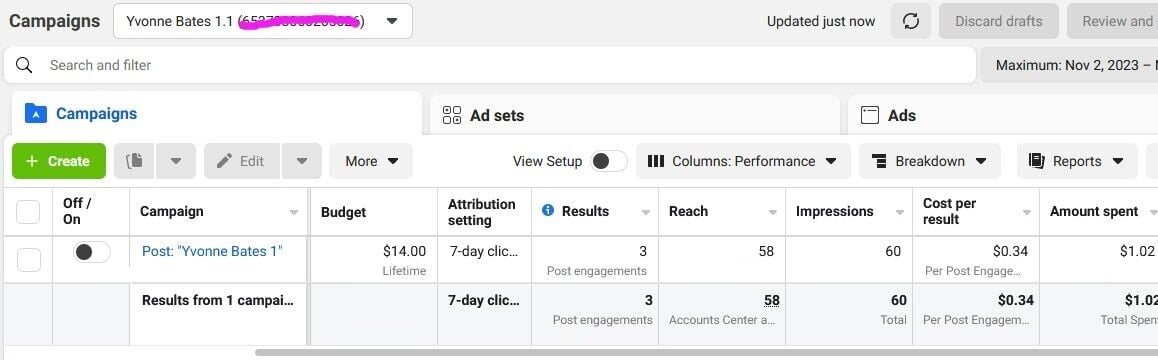This screenshot has width=1158, height=360.
Task: Click the Ads window icon
Action: [870, 115]
